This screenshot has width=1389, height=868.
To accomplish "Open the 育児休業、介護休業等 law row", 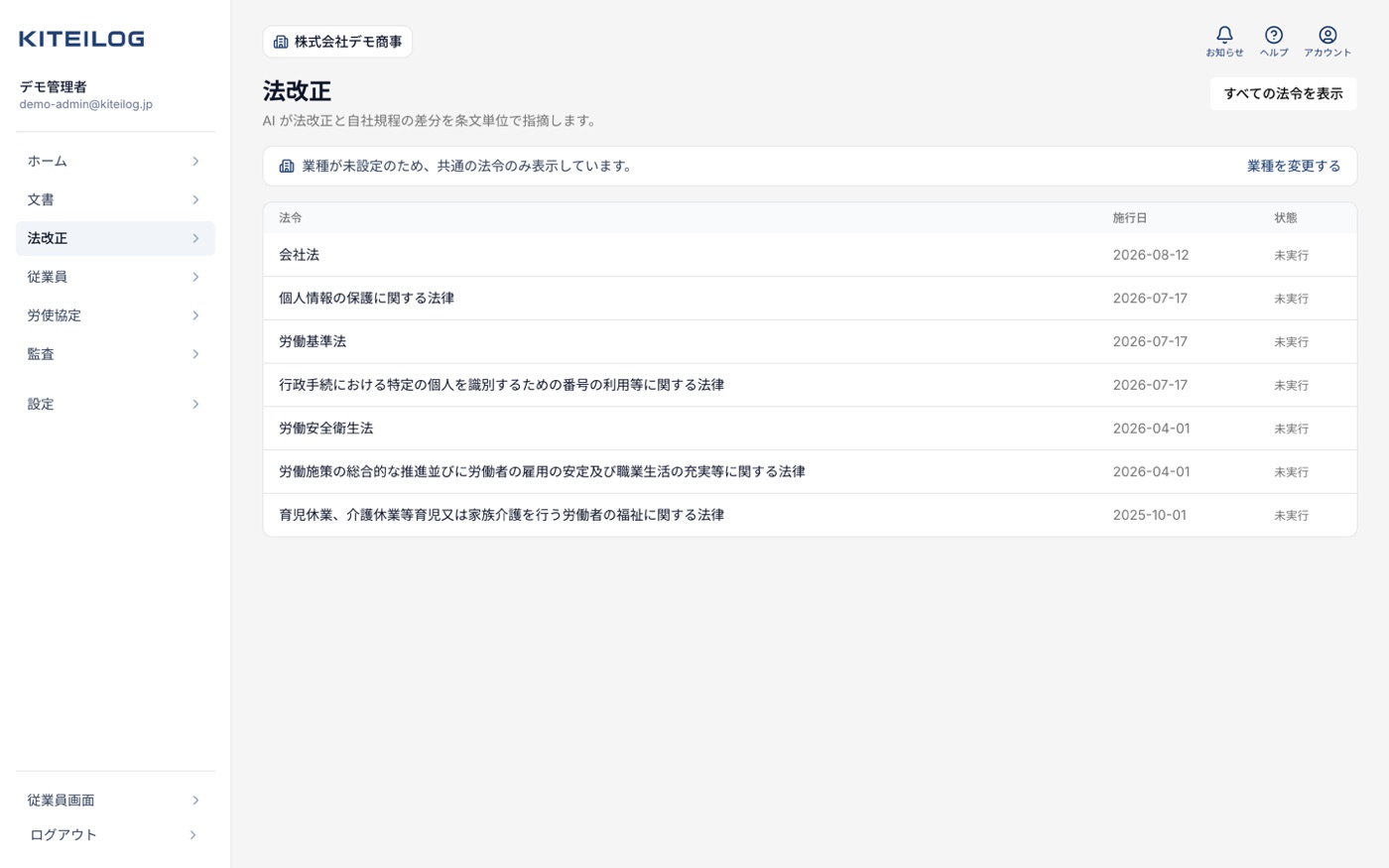I will pyautogui.click(x=810, y=515).
